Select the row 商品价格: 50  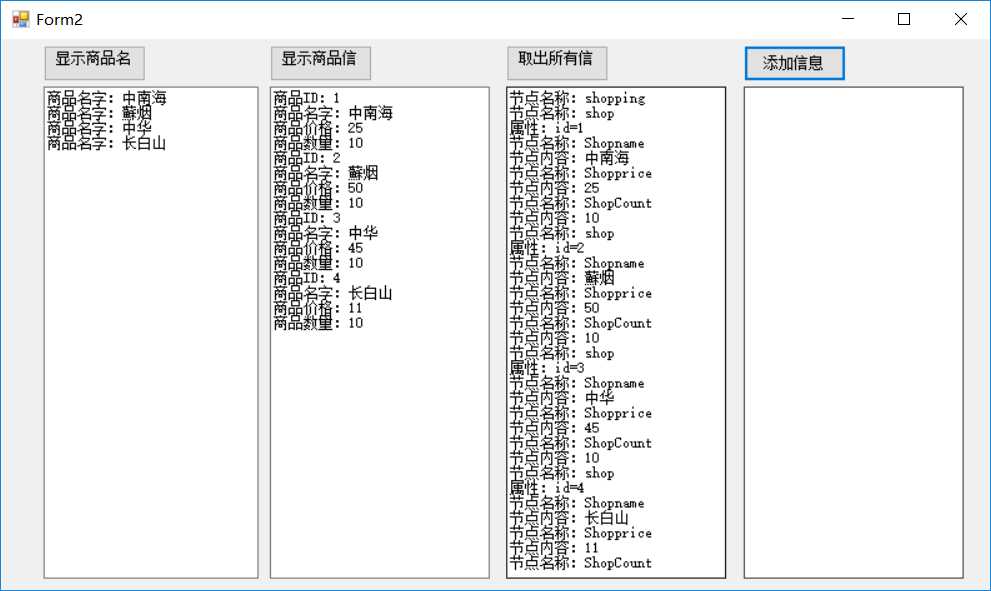[x=318, y=188]
